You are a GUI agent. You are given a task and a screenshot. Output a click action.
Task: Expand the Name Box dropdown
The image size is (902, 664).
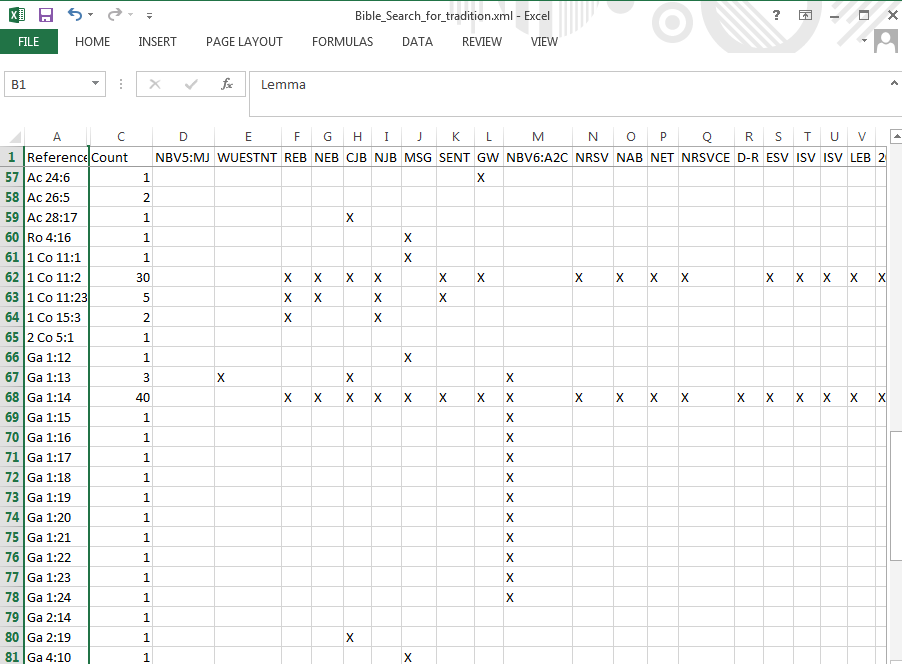pos(95,84)
